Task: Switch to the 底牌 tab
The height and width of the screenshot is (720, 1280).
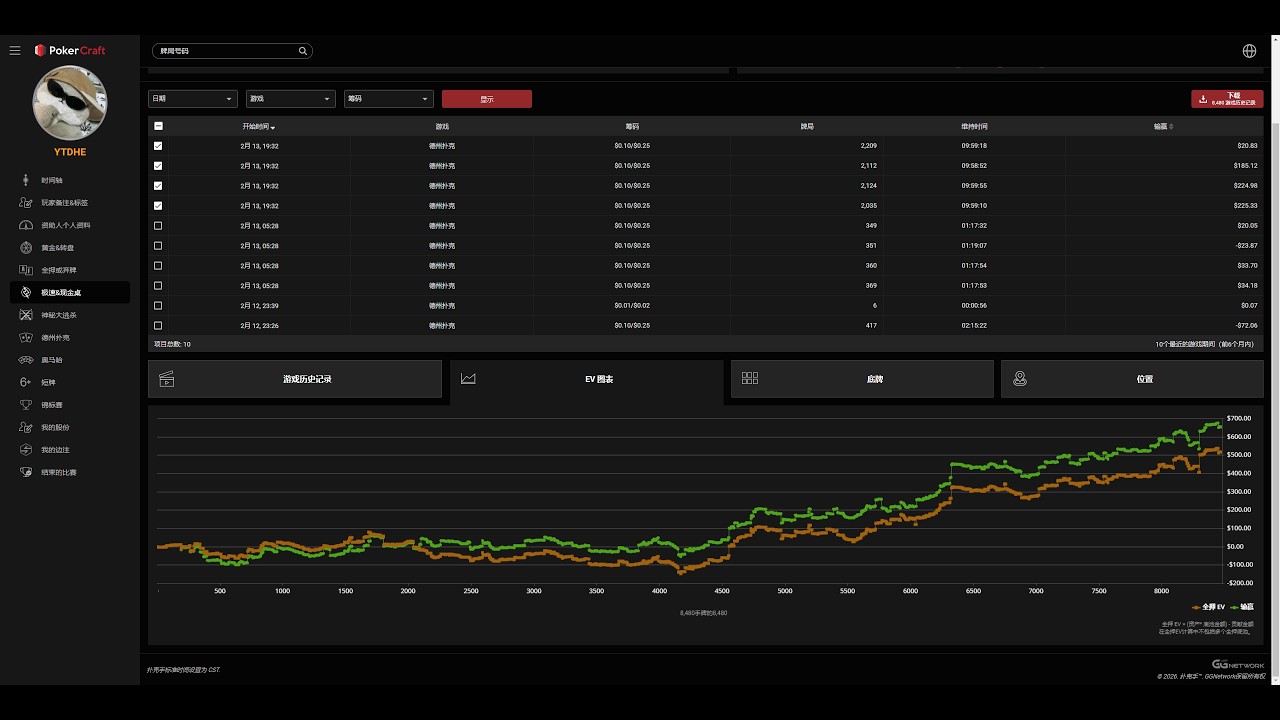Action: 862,379
